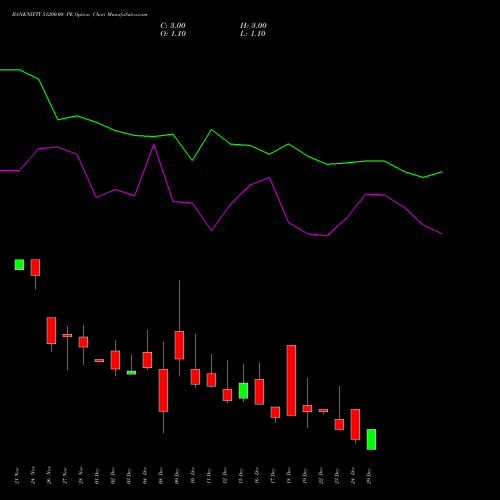This screenshot has width=500, height=500.
Task: Click the high value H: 3.00
Action: tap(253, 26)
